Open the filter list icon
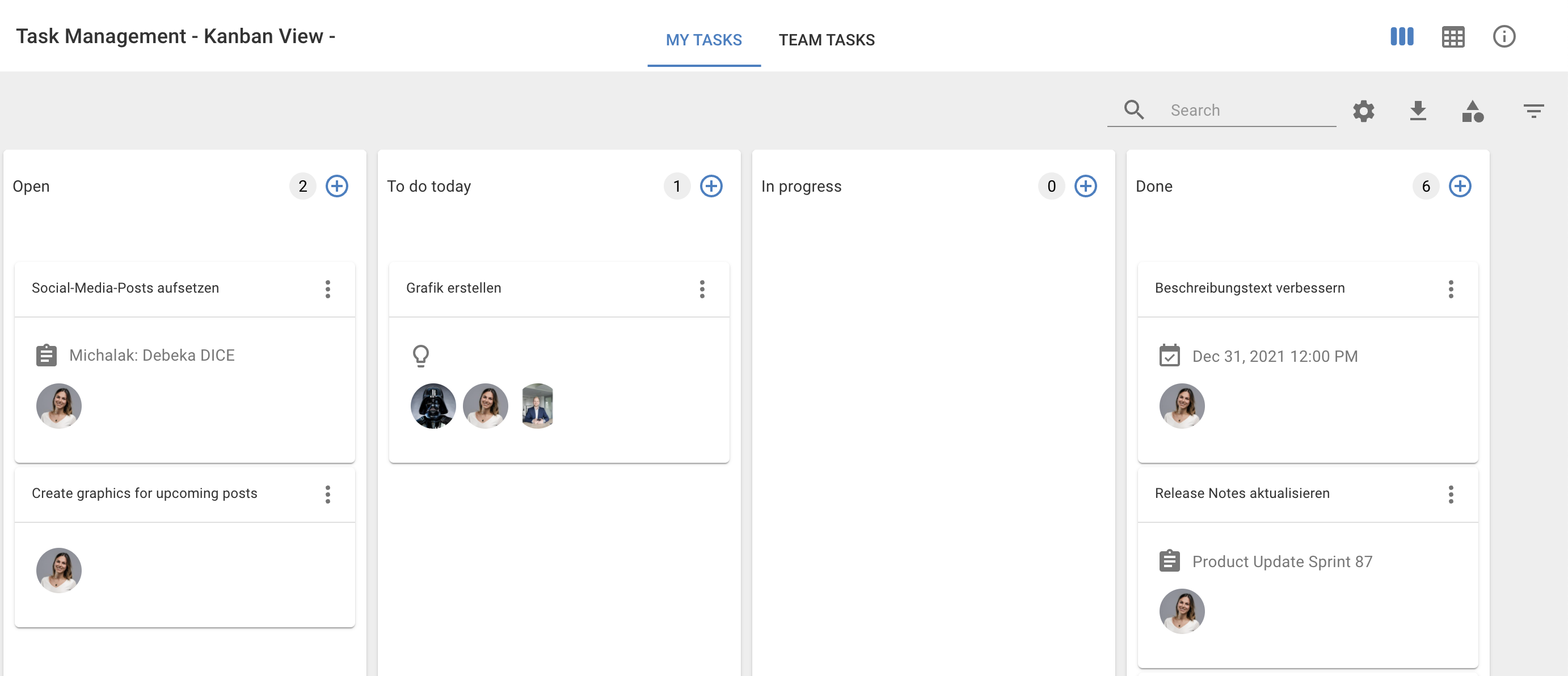This screenshot has width=1568, height=676. [1533, 111]
